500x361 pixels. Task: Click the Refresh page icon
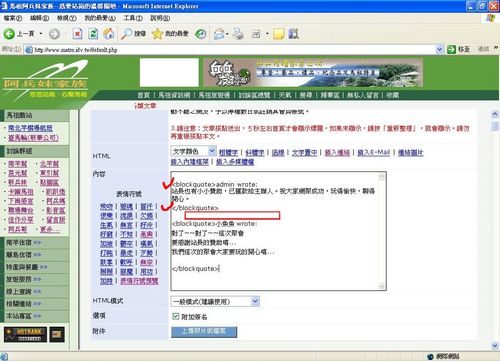(93, 34)
